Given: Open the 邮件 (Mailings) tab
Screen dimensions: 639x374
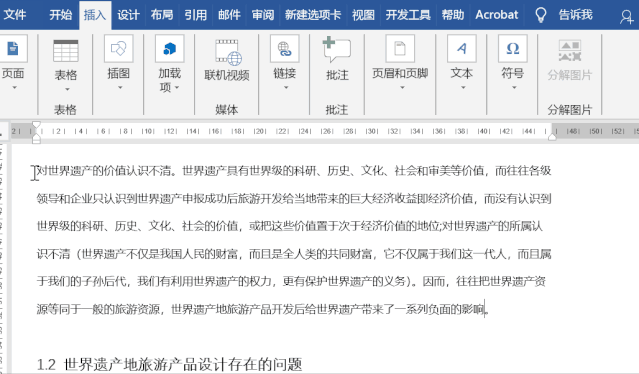Looking at the screenshot, I should click(x=229, y=15).
